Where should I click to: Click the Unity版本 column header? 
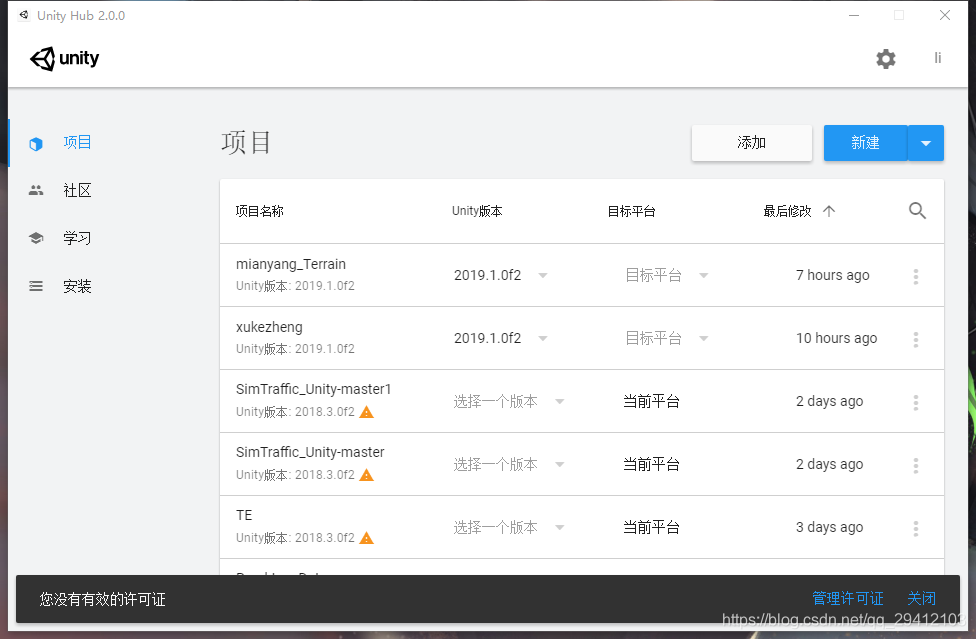click(x=477, y=211)
